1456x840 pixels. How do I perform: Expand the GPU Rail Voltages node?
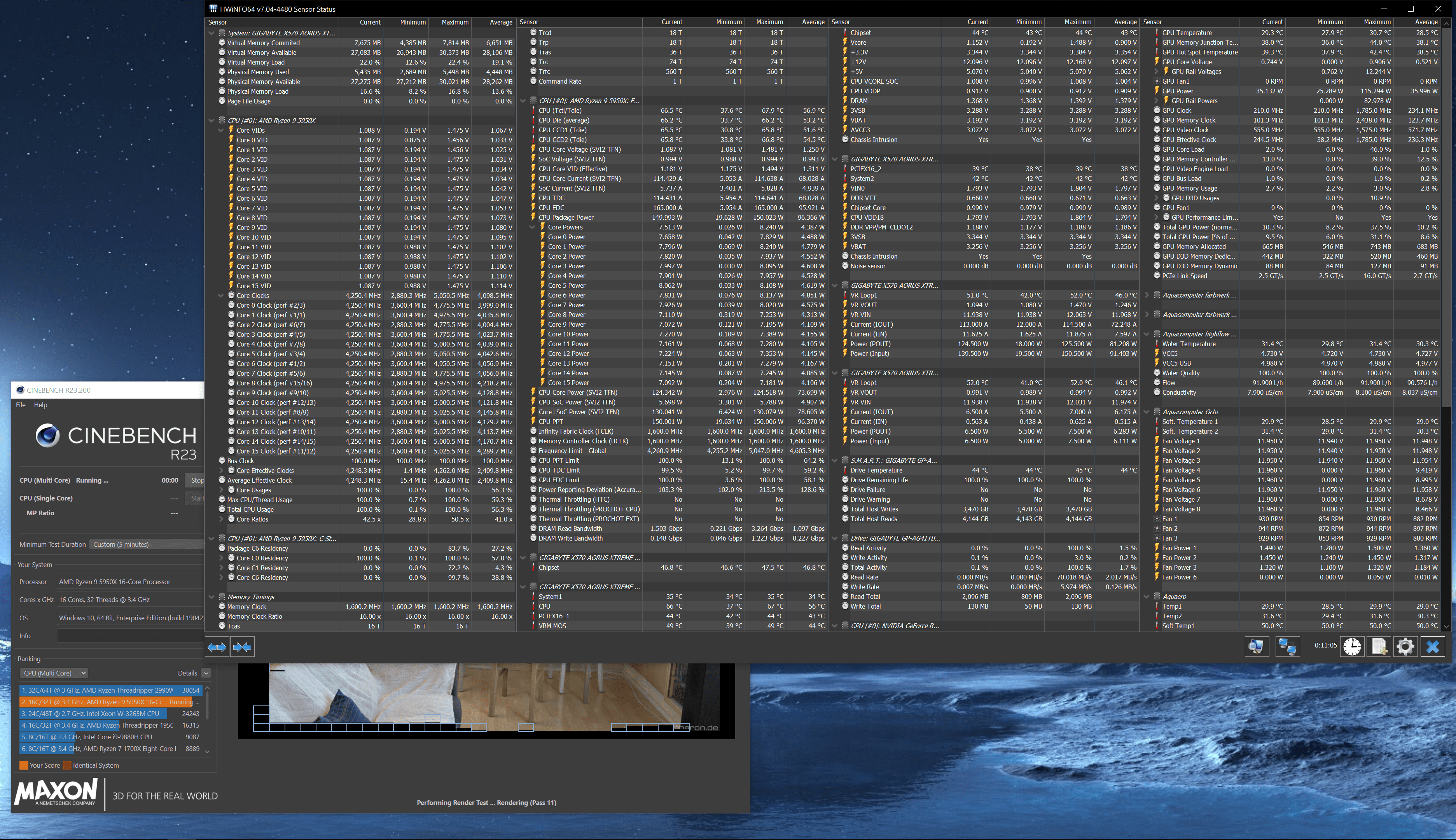(1156, 72)
